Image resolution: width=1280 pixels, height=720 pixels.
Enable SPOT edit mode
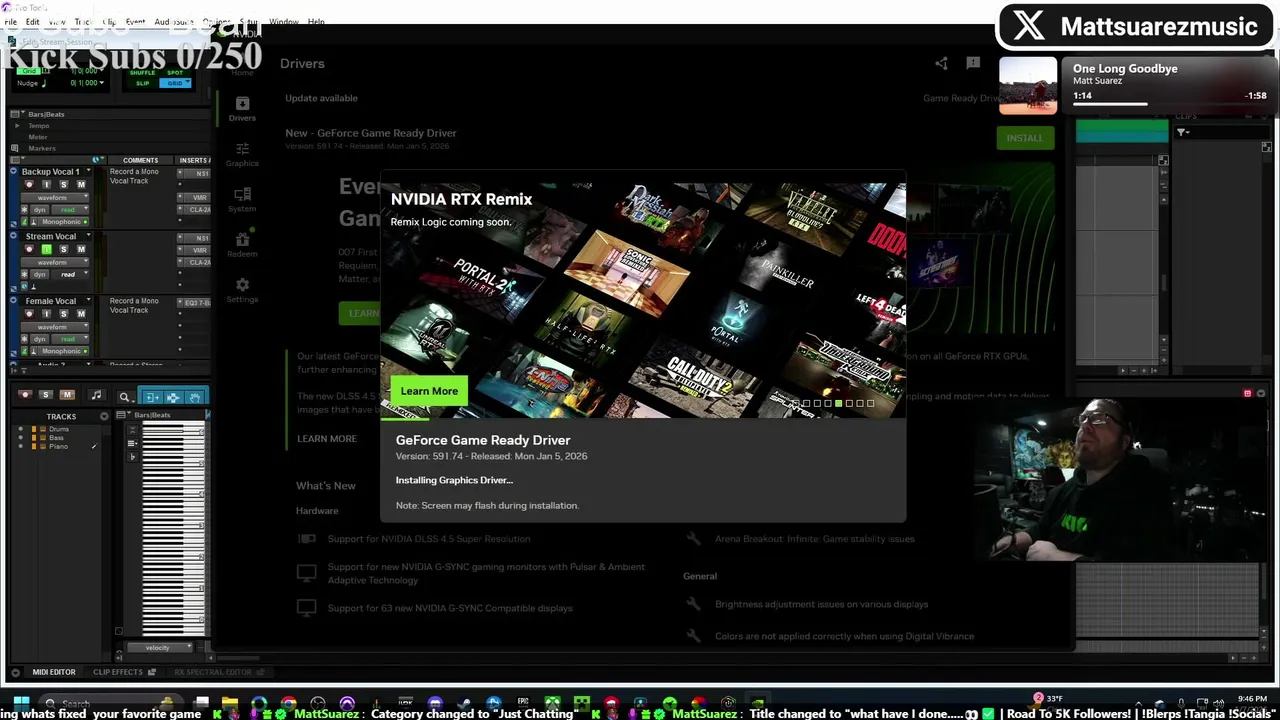pyautogui.click(x=175, y=73)
